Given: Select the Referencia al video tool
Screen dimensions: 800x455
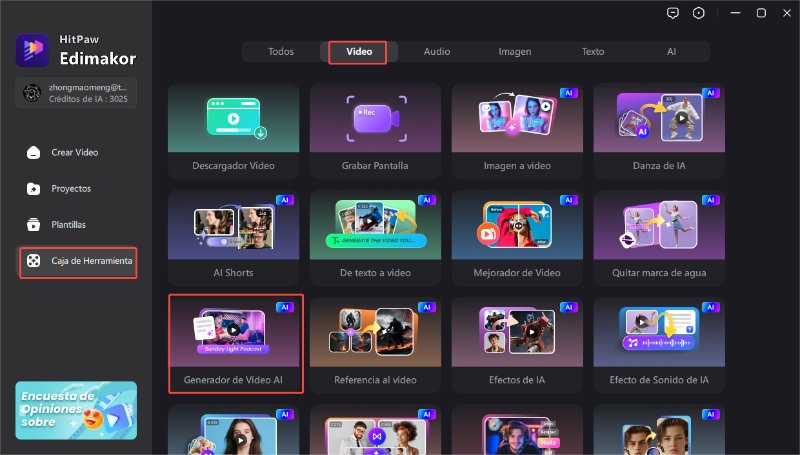Looking at the screenshot, I should pyautogui.click(x=375, y=345).
